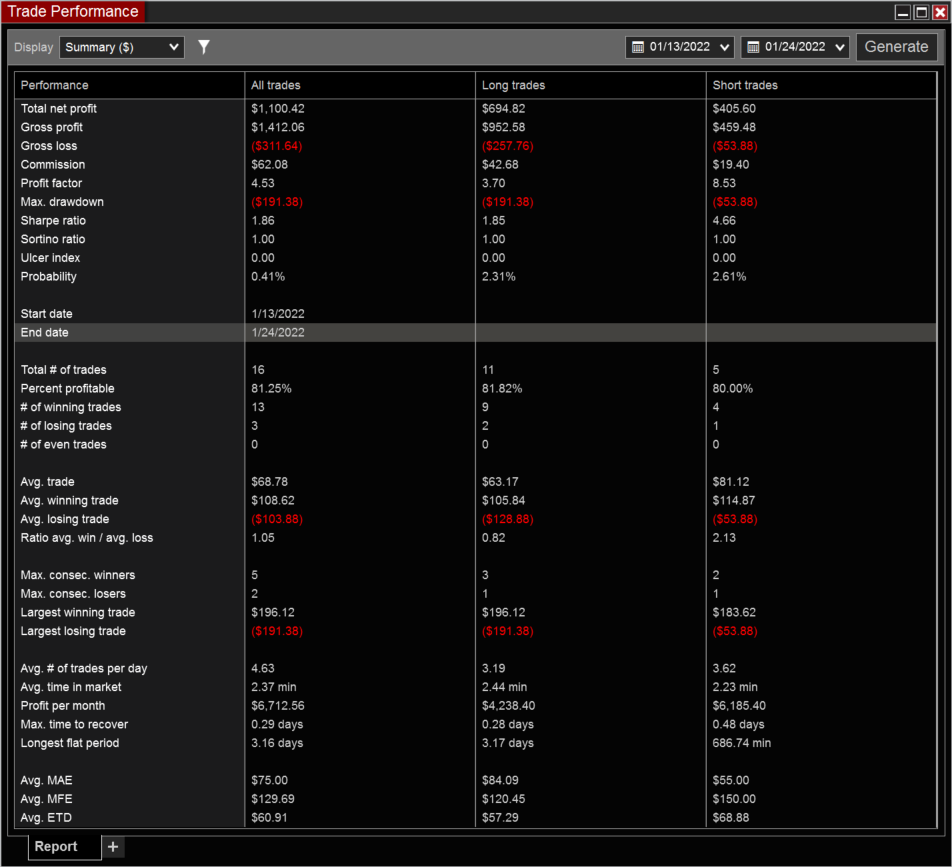This screenshot has width=952, height=867.
Task: Select the Total # of trades label
Action: [63, 370]
